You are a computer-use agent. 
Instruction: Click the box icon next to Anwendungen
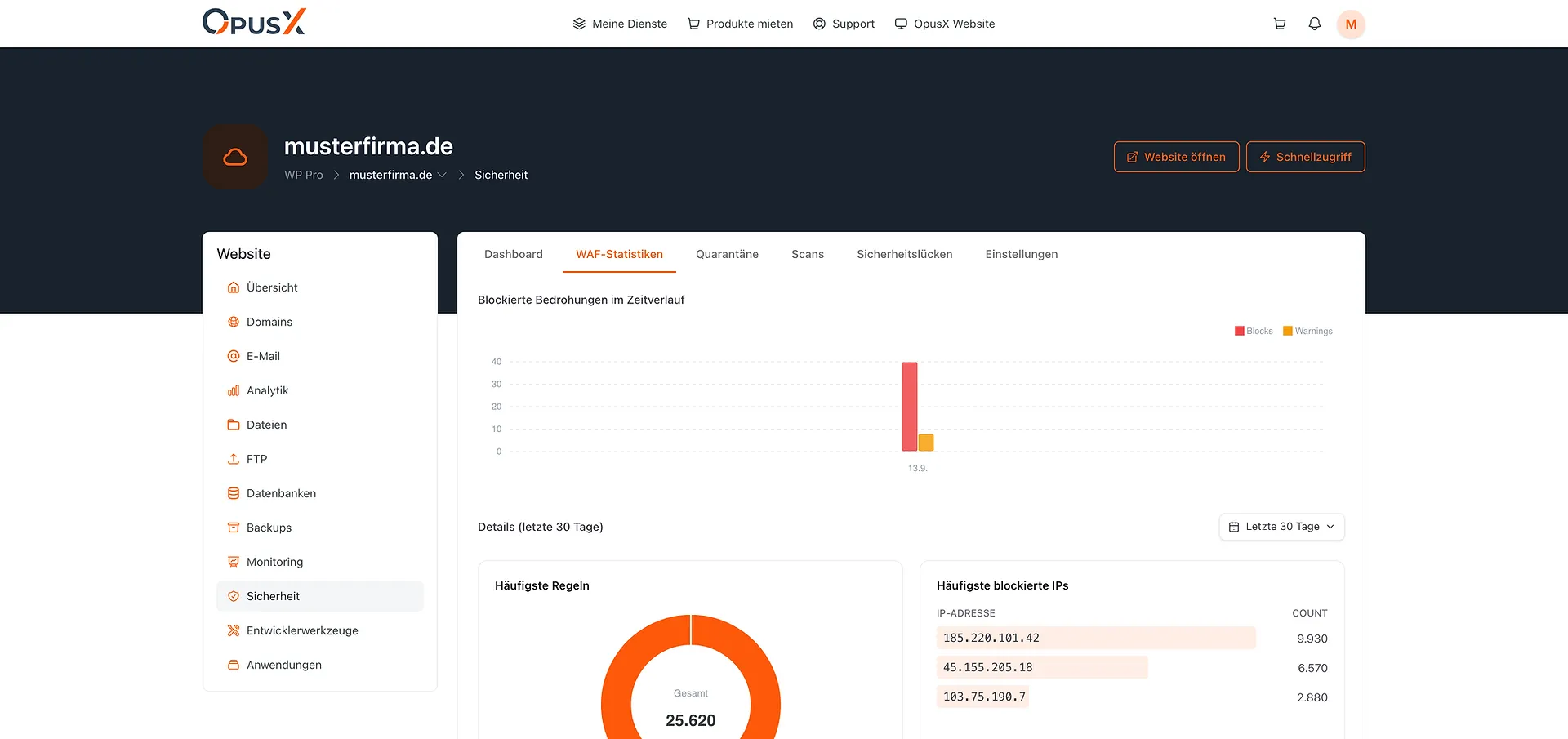coord(234,665)
